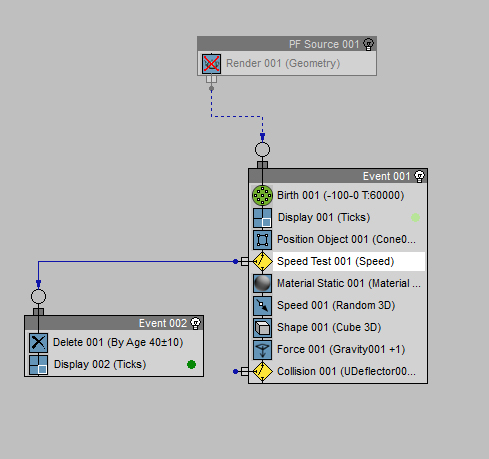
Task: Select Display 002 (Ticks) row
Action: pos(114,365)
